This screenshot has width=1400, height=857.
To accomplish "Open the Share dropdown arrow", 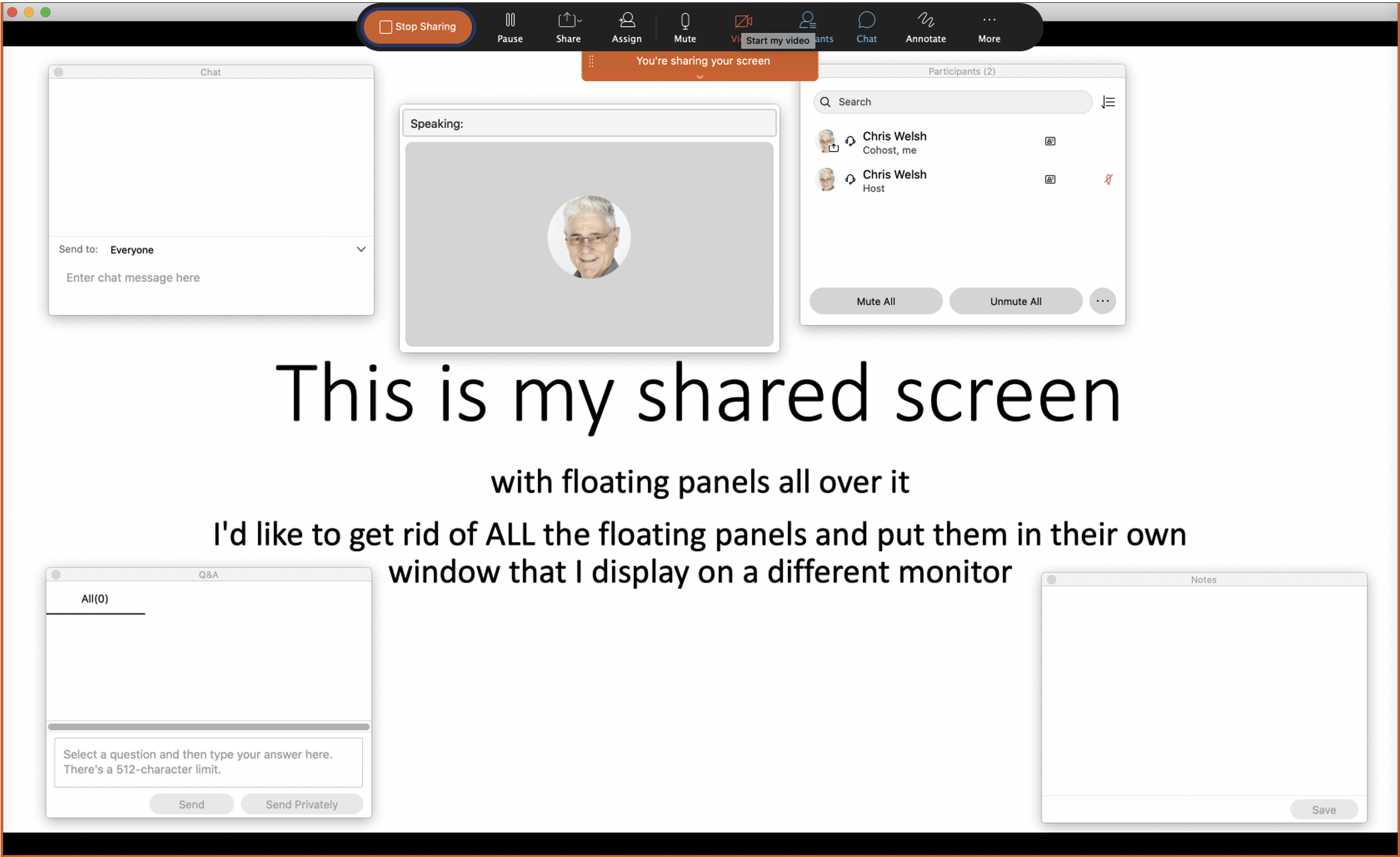I will pos(580,21).
